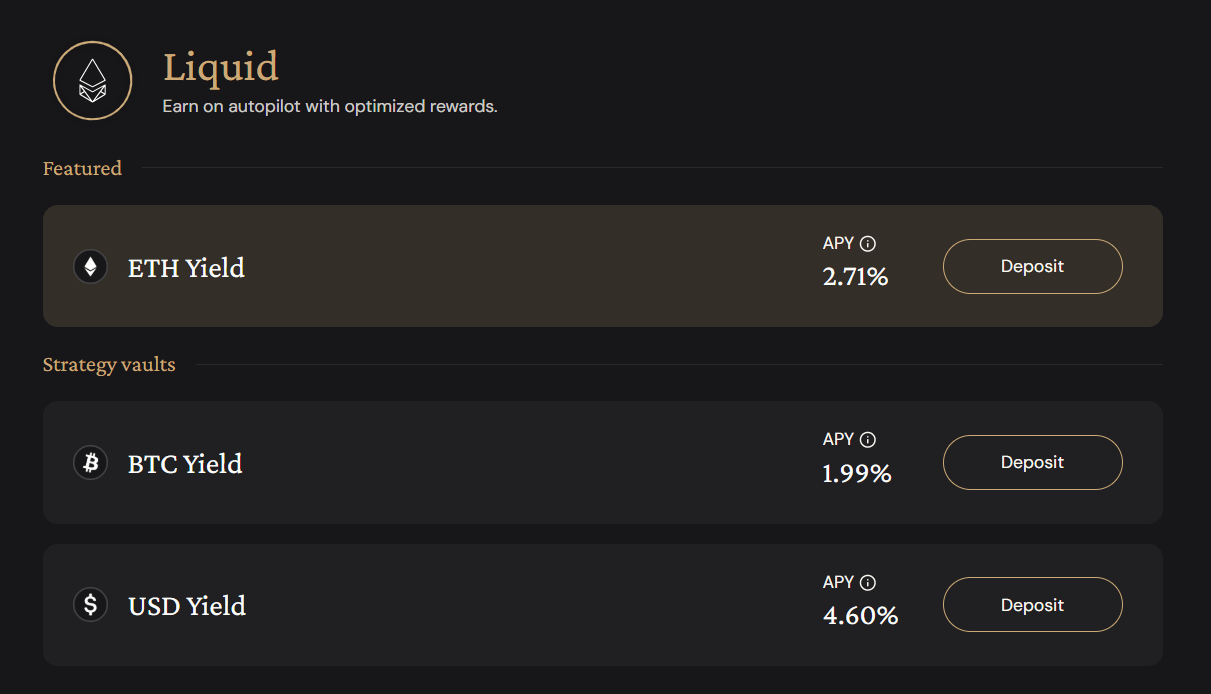Open the BTC Yield vault title

click(185, 464)
